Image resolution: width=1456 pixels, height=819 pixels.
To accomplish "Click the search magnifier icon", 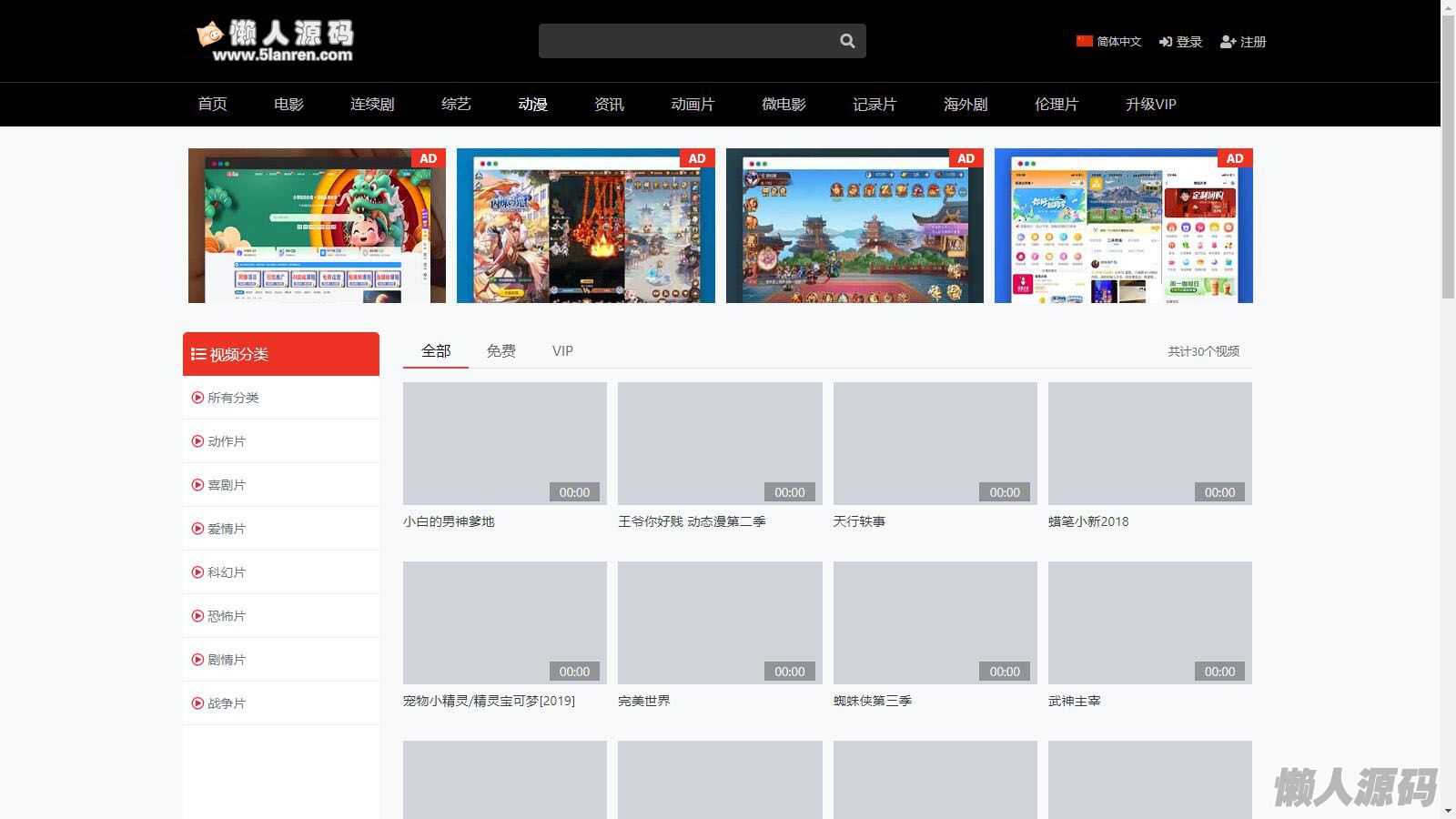I will click(847, 41).
